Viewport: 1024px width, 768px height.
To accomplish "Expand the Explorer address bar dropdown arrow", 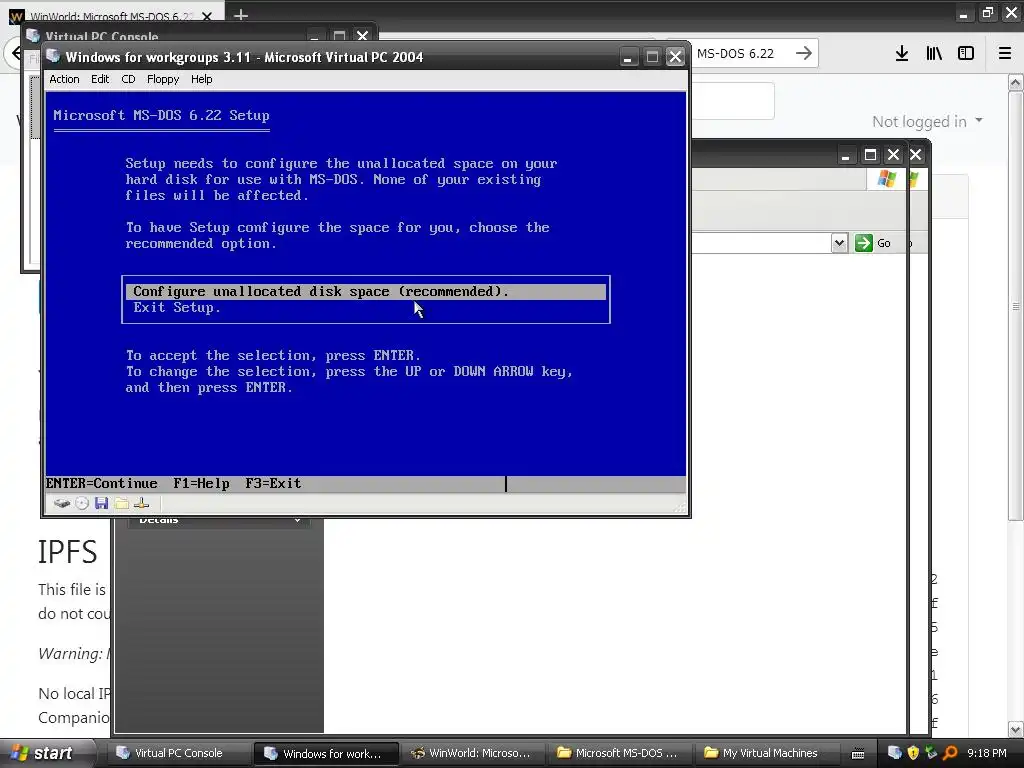I will (839, 243).
